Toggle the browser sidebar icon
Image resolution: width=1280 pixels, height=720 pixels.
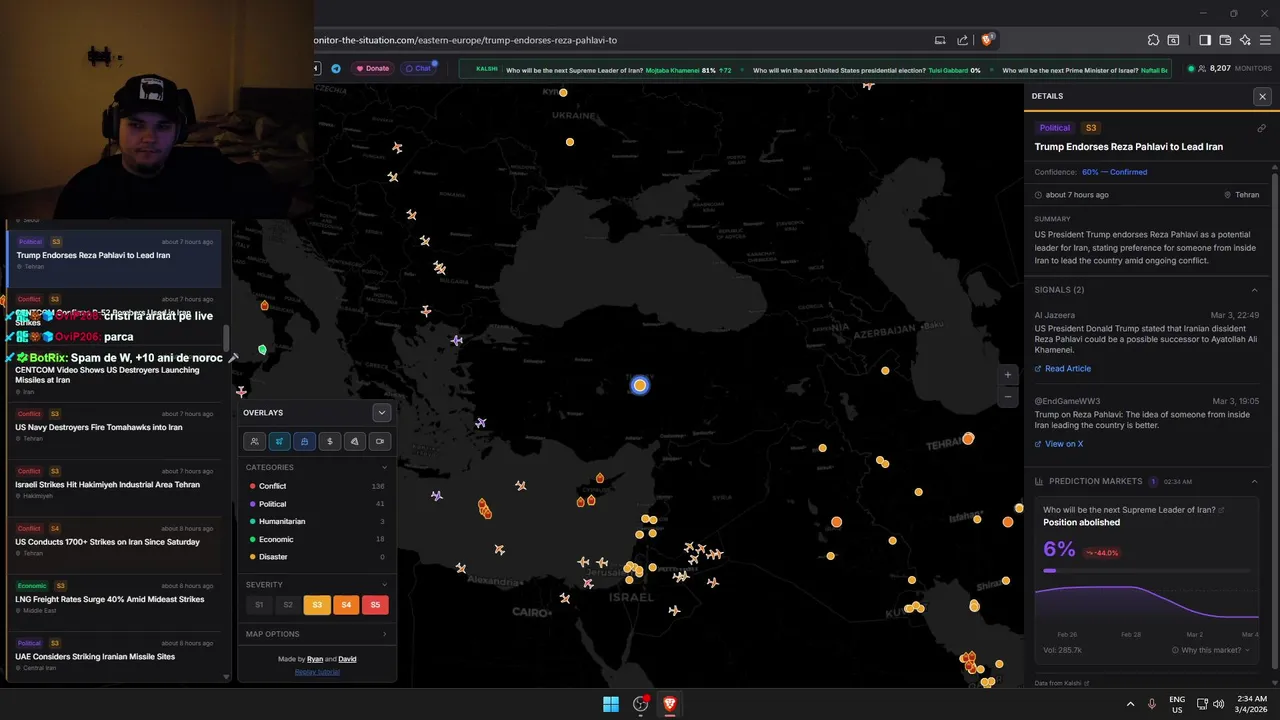[x=1204, y=40]
